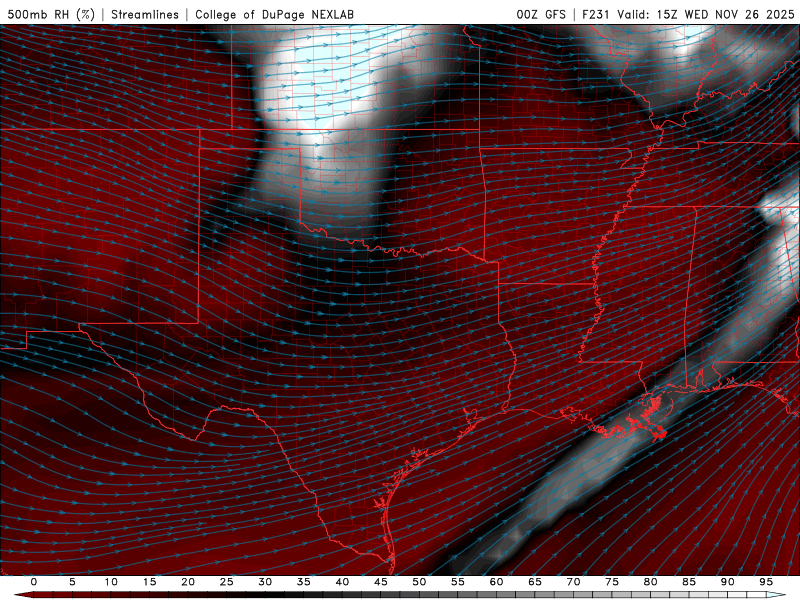Select the '65' label on the color scale
Image resolution: width=800 pixels, height=600 pixels.
[x=535, y=582]
